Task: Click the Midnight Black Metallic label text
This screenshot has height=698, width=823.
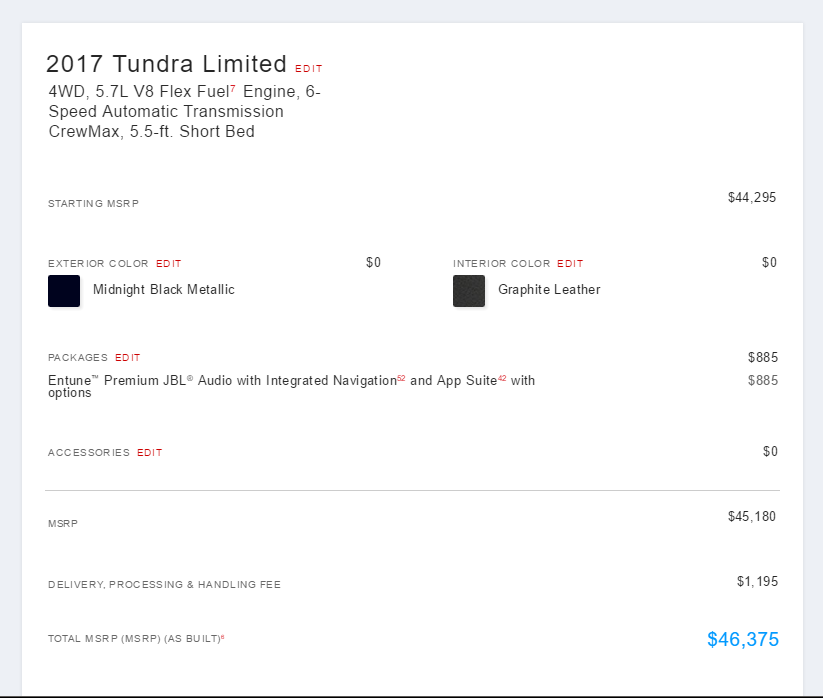Action: click(164, 290)
